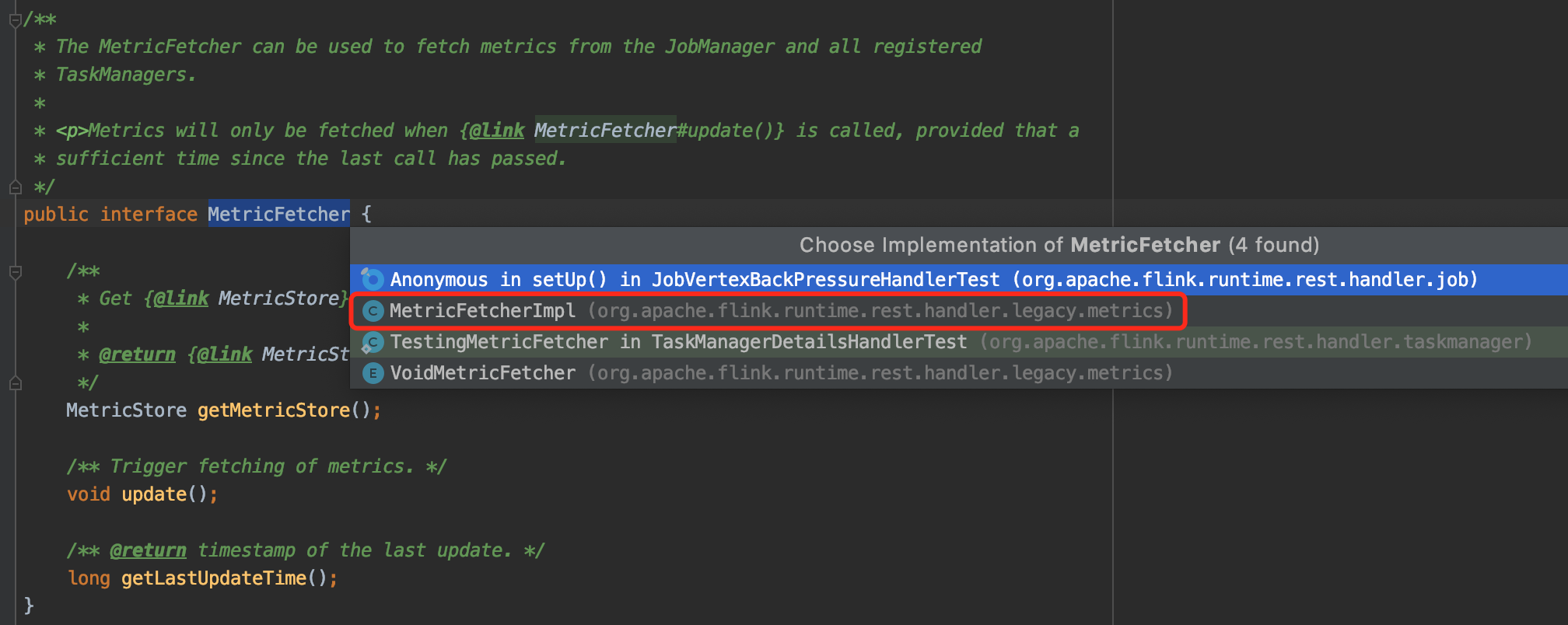Image resolution: width=1568 pixels, height=625 pixels.
Task: Collapse the class Javadoc comment fold start
Action: [x=15, y=20]
